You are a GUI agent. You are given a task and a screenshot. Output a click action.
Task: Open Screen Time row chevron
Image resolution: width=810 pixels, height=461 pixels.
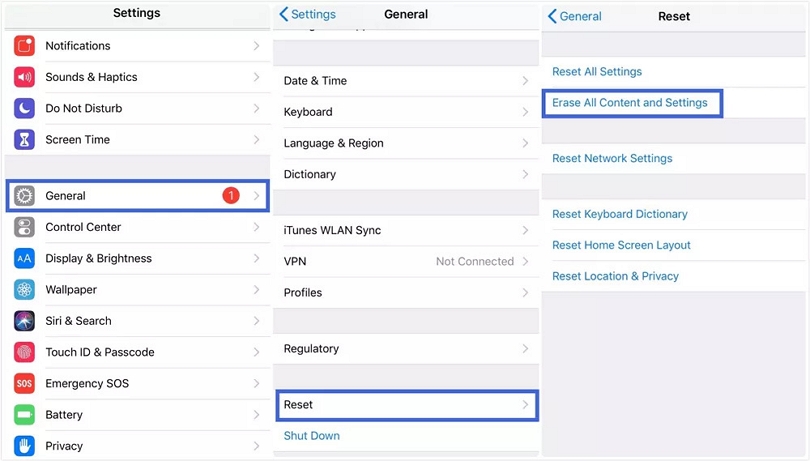(256, 140)
